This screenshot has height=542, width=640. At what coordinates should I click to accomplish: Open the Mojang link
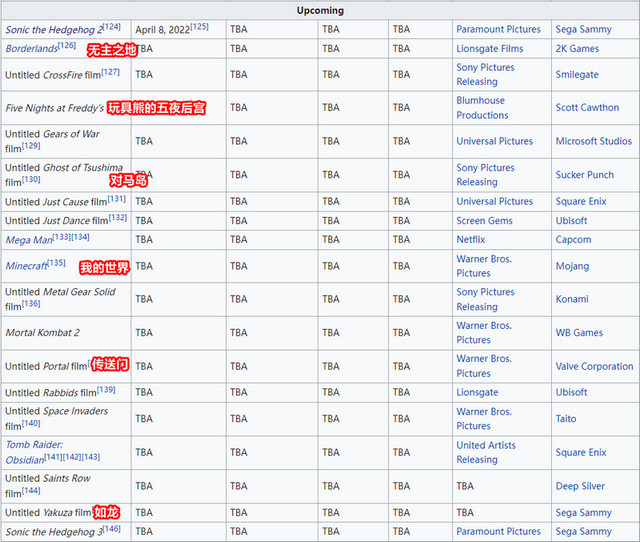point(572,266)
